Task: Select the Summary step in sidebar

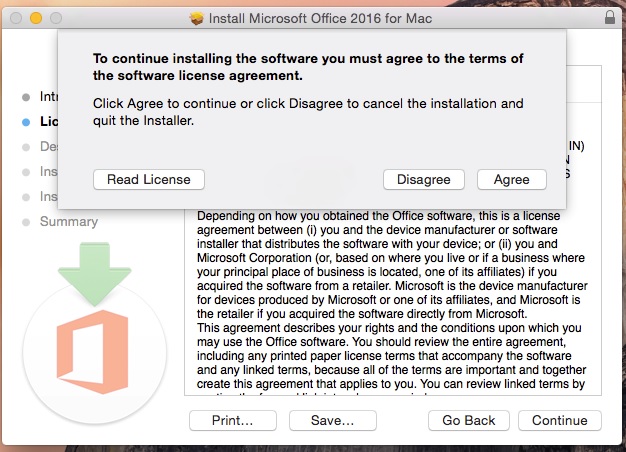Action: 69,222
